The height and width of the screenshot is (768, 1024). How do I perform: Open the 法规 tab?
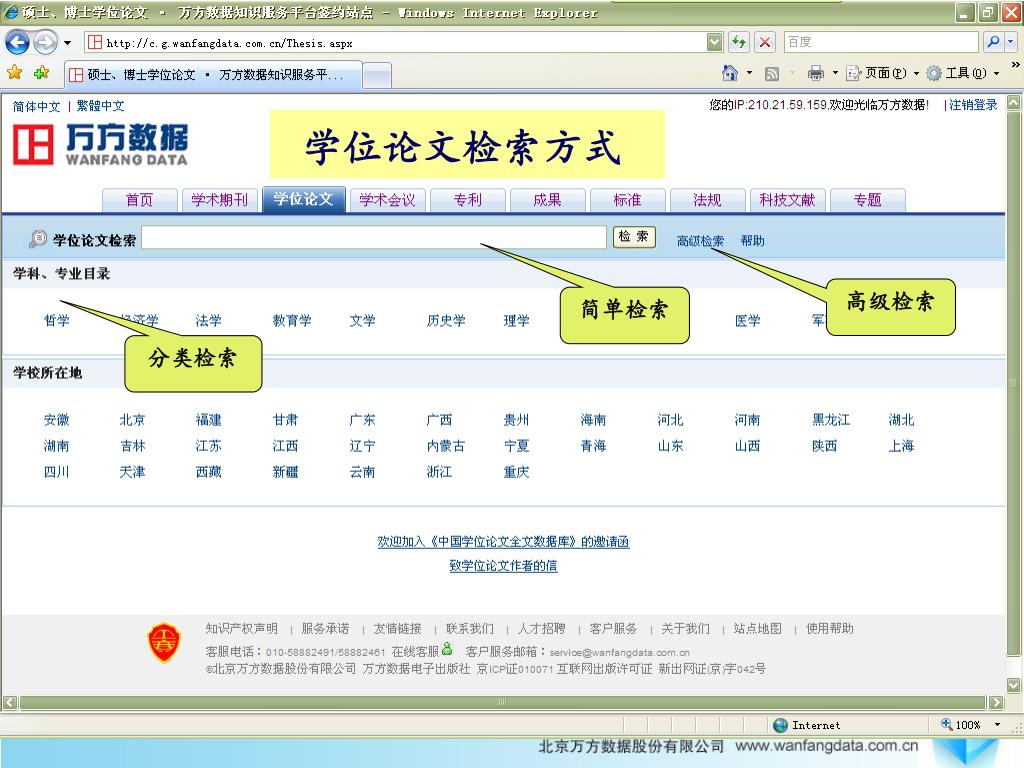[707, 200]
